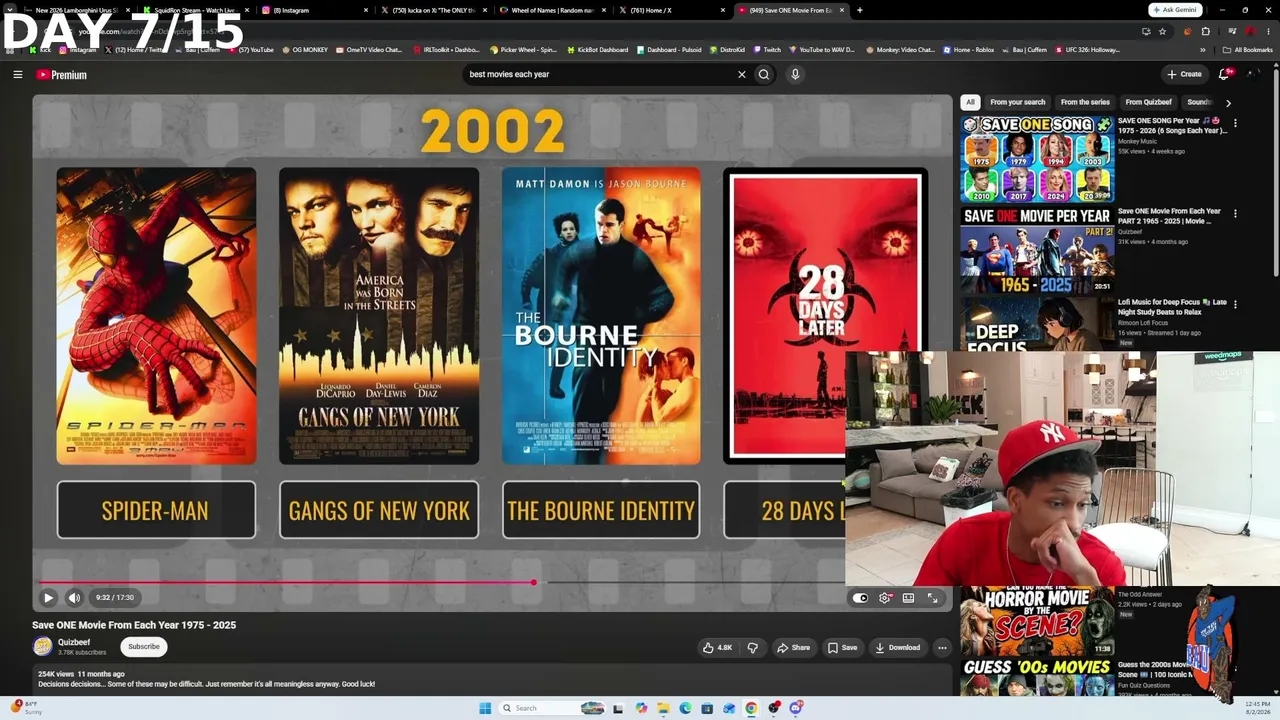The width and height of the screenshot is (1280, 720).
Task: Open Horror Movie By The Scene thumbnail
Action: (x=1037, y=620)
